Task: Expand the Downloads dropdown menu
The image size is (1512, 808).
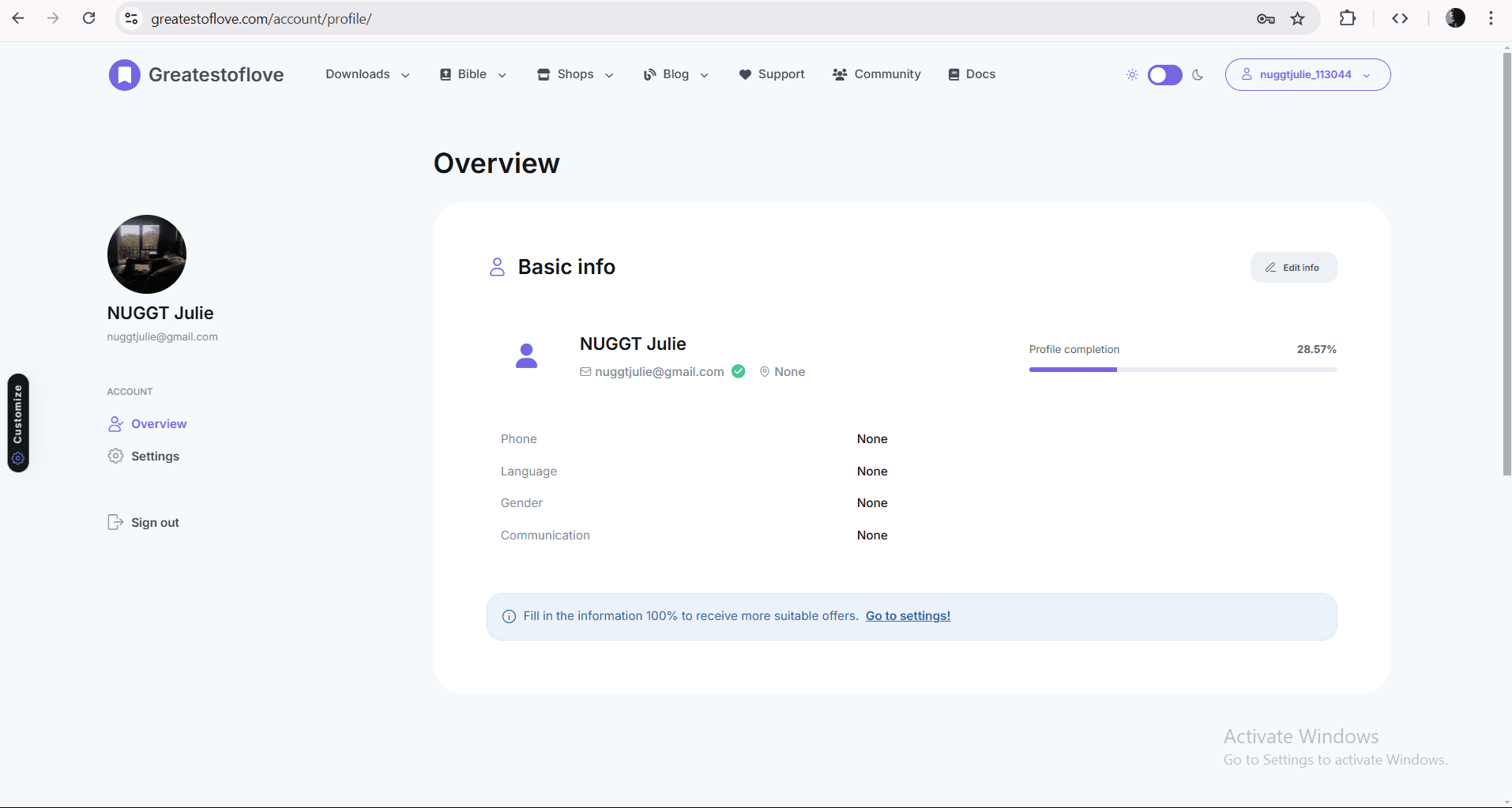Action: tap(367, 74)
